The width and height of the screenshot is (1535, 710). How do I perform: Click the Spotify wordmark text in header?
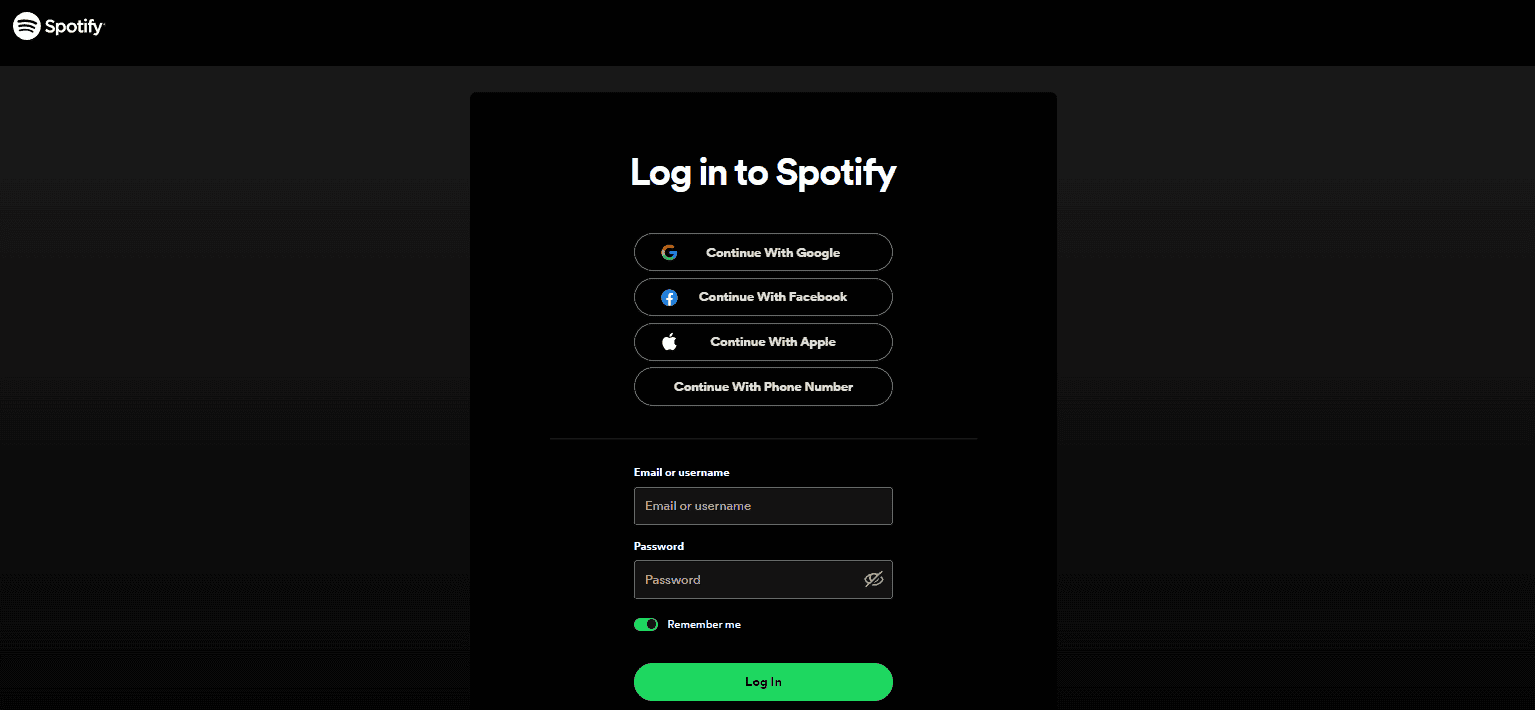click(75, 27)
